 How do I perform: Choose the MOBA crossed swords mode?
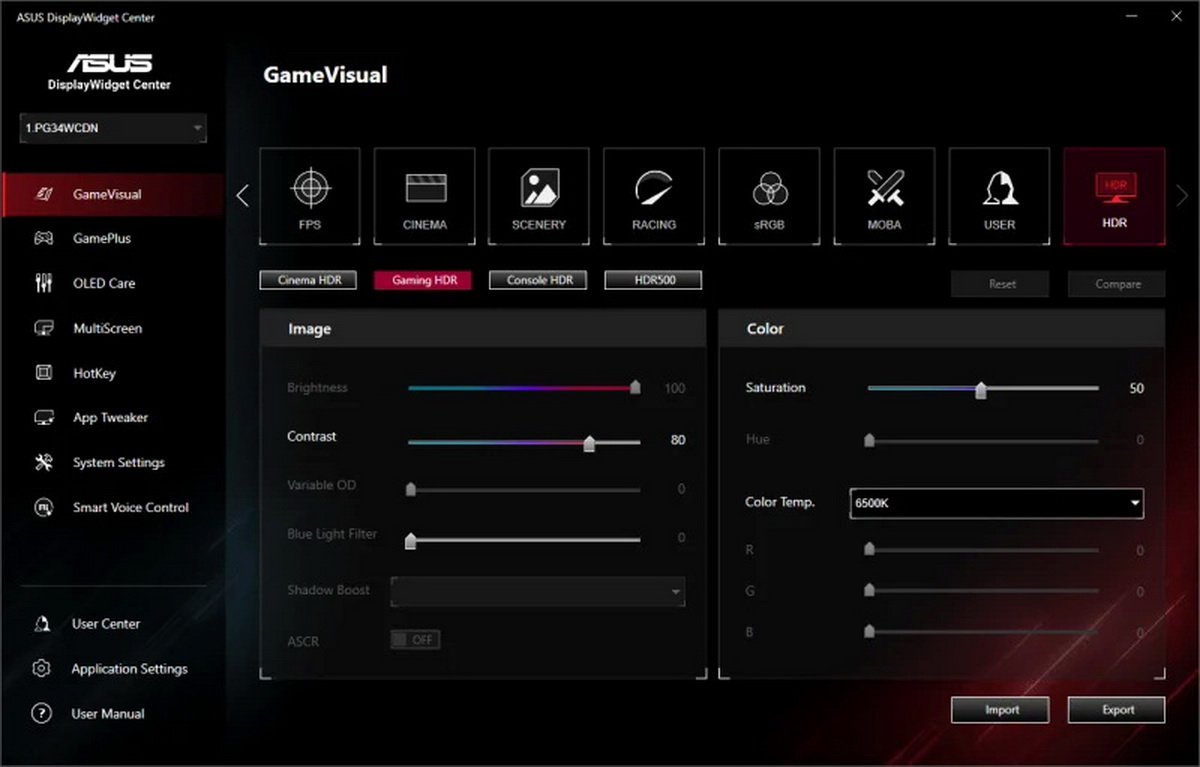pyautogui.click(x=884, y=197)
